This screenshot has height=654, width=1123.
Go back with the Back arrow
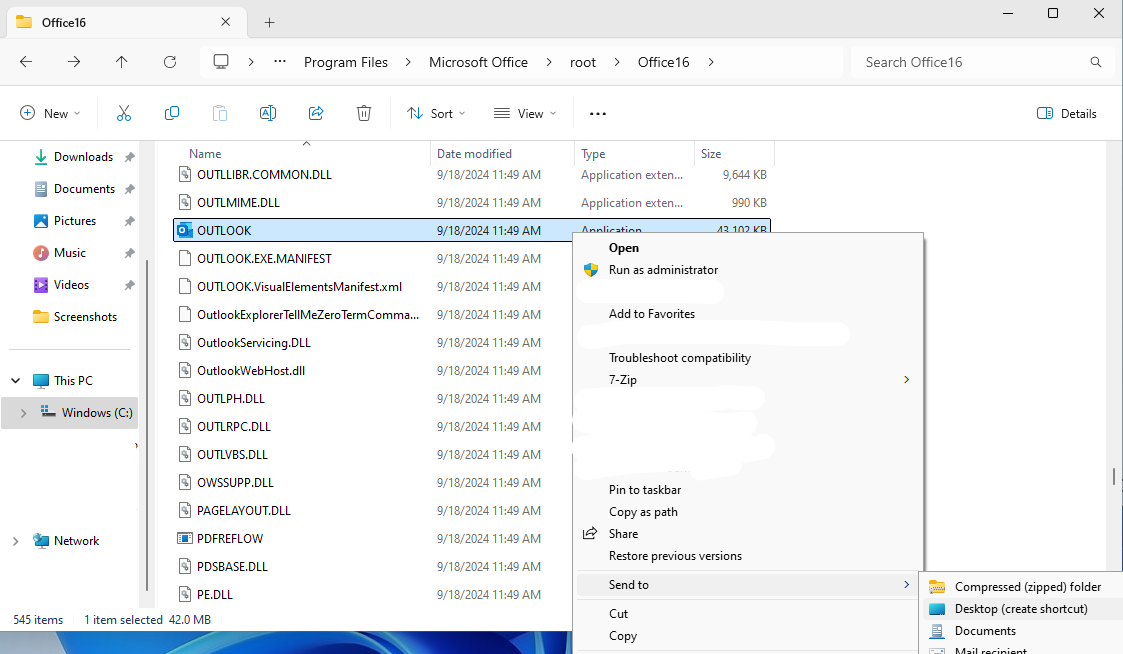tap(26, 62)
